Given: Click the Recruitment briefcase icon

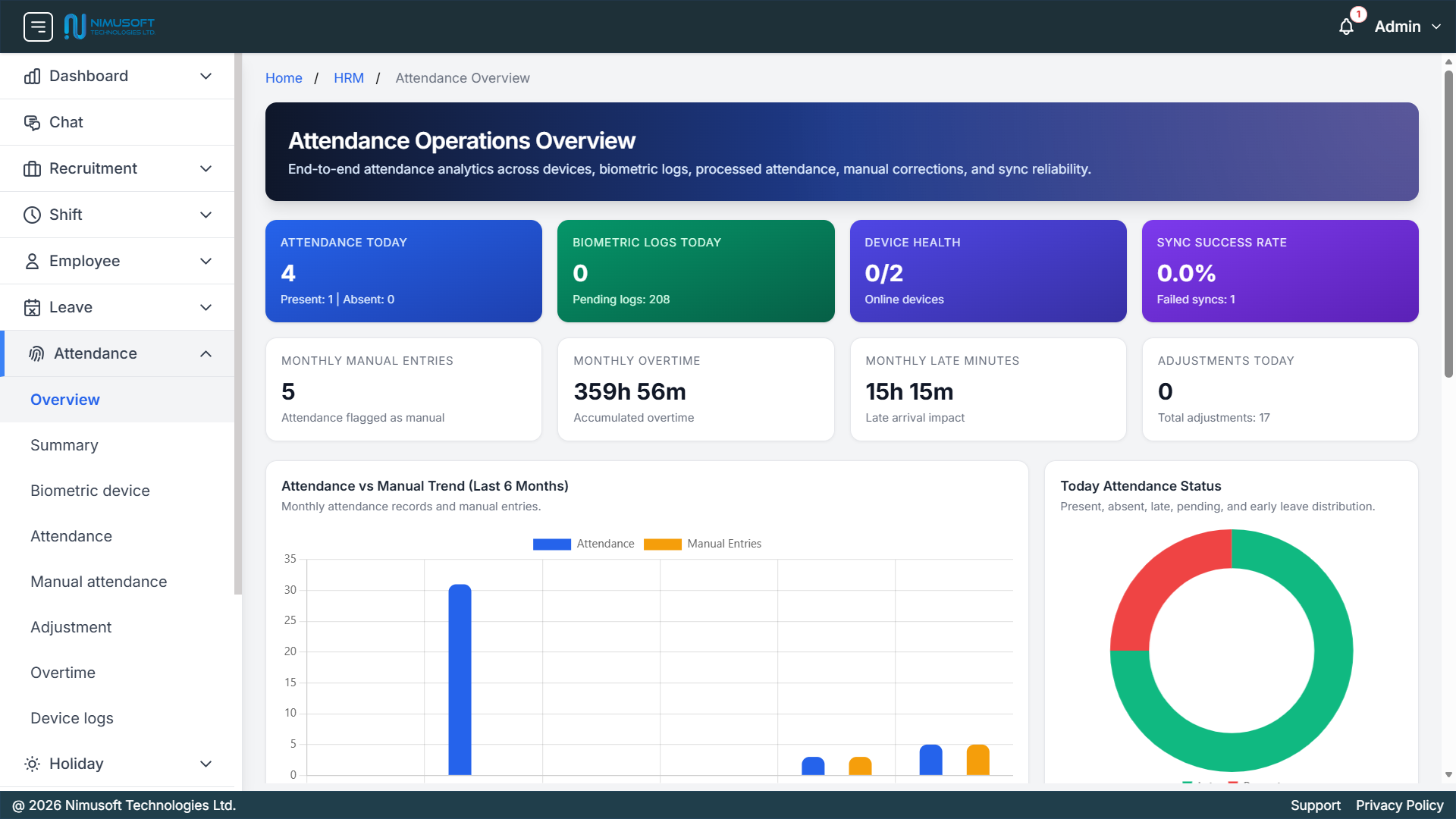Looking at the screenshot, I should tap(32, 168).
